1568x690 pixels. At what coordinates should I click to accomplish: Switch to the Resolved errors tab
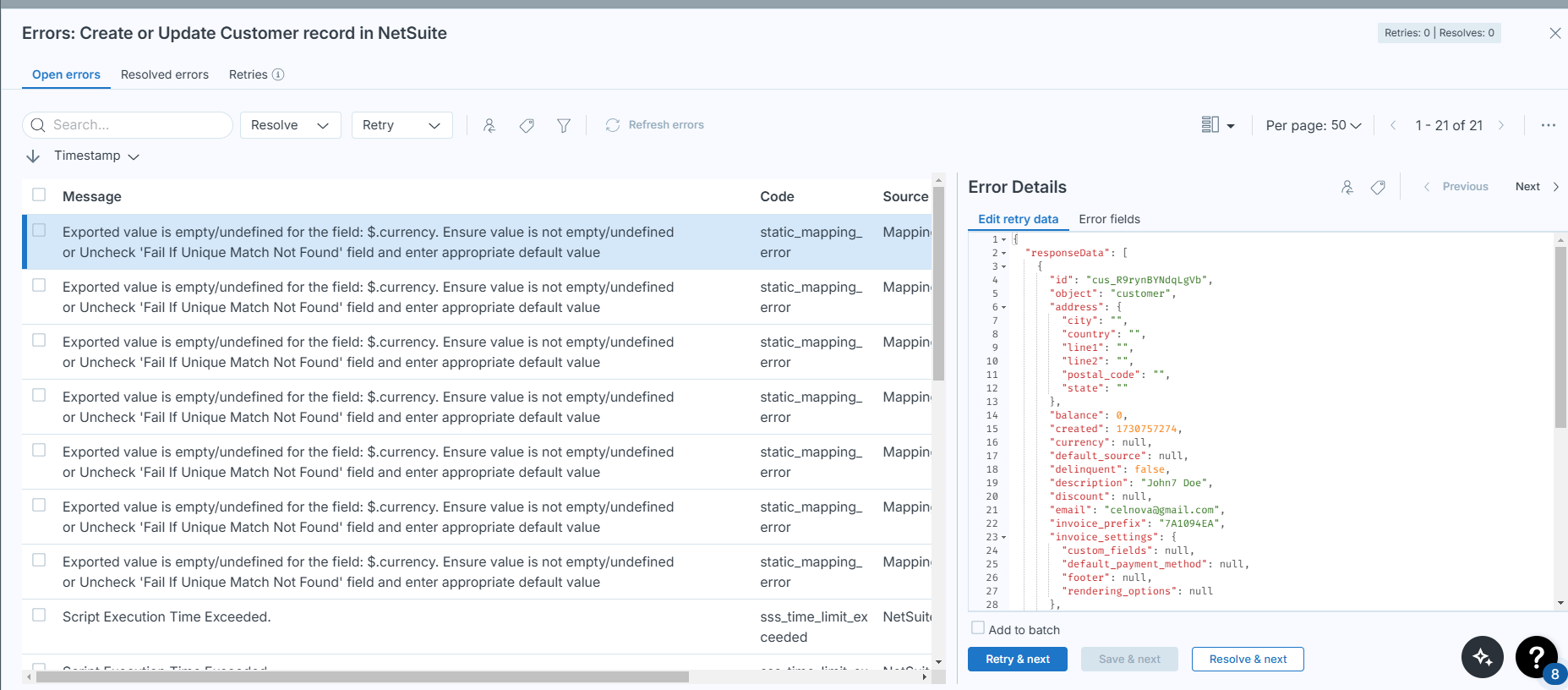pos(165,74)
